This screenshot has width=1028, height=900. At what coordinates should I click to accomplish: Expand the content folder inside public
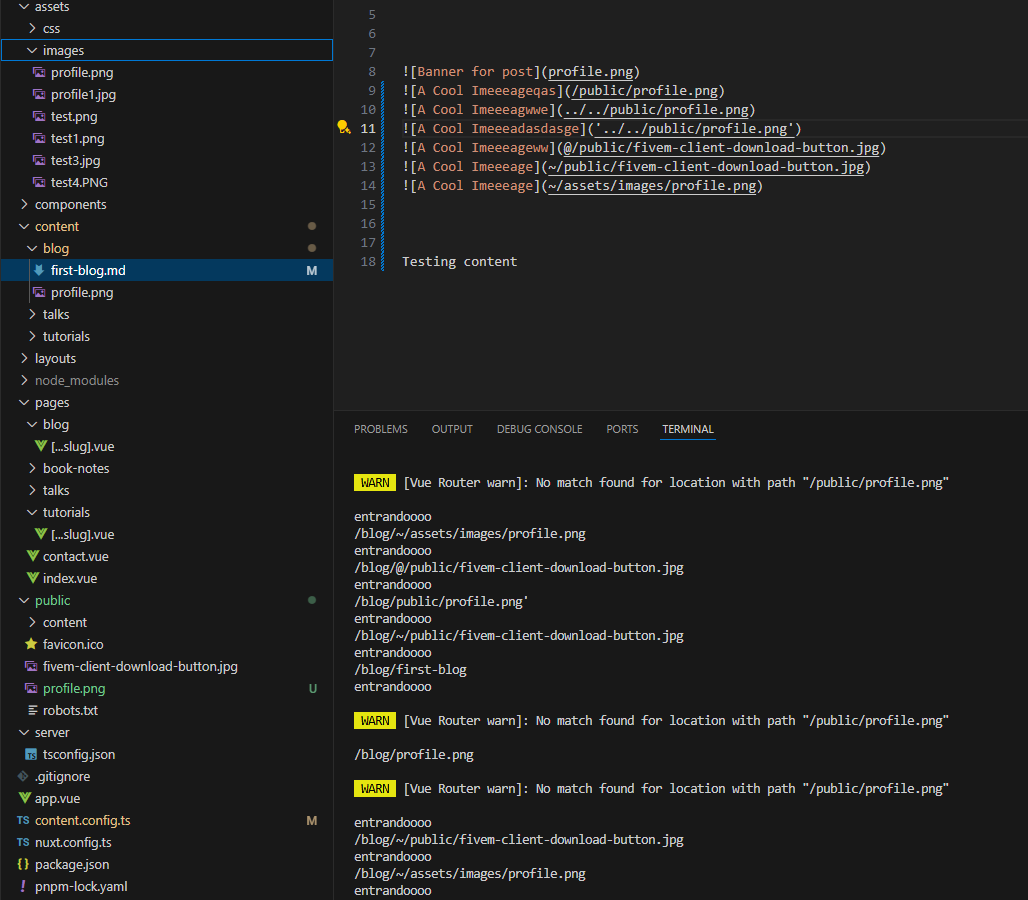point(32,622)
